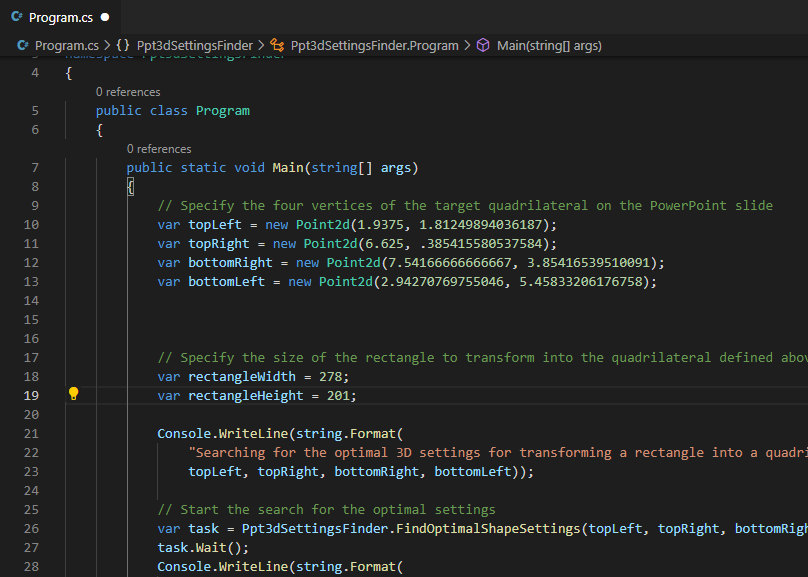Screen dimensions: 808x577
Task: Click the 'Main' method name on line 7
Action: (288, 168)
